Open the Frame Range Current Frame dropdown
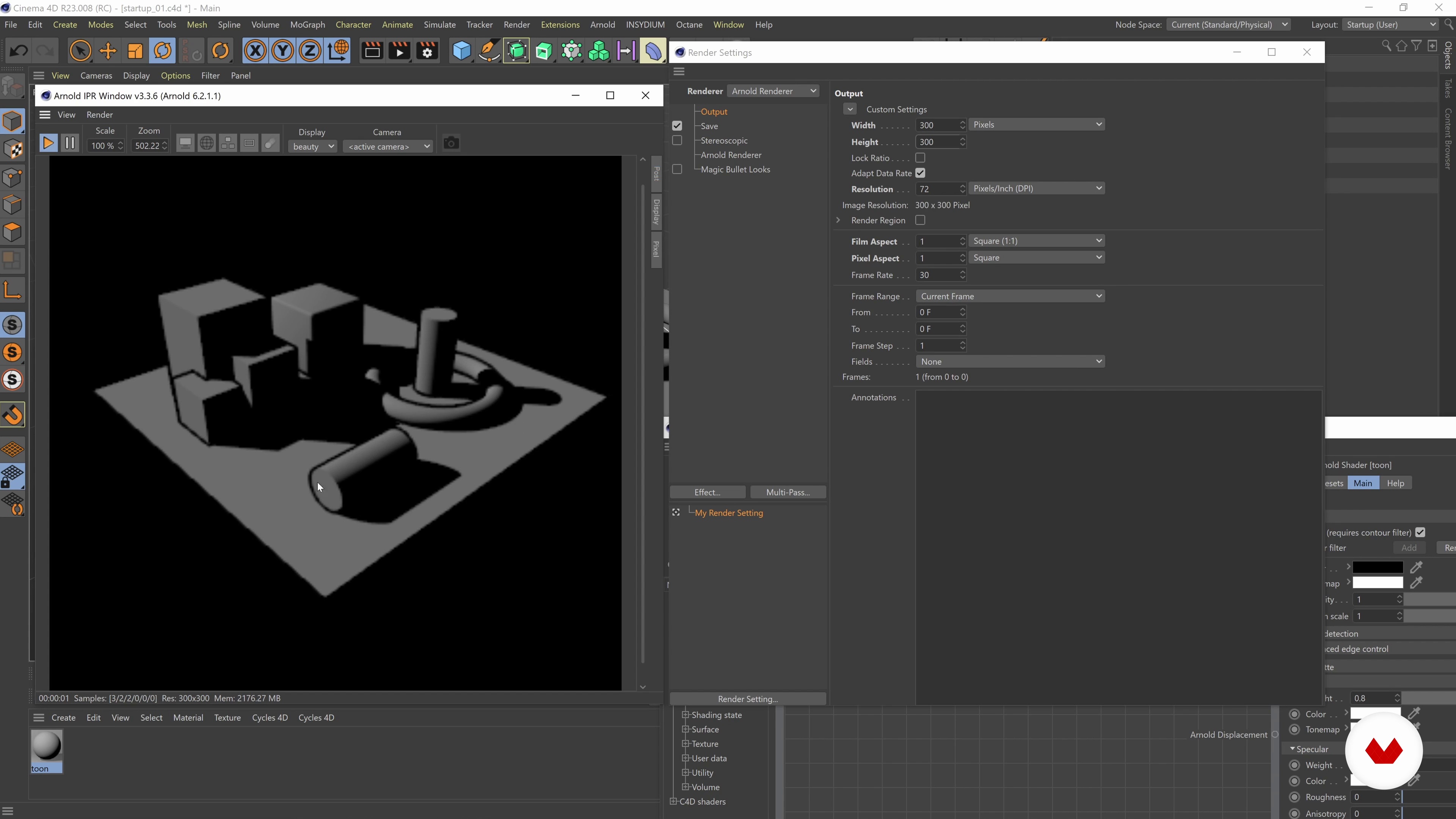The image size is (1456, 819). pyautogui.click(x=1010, y=296)
